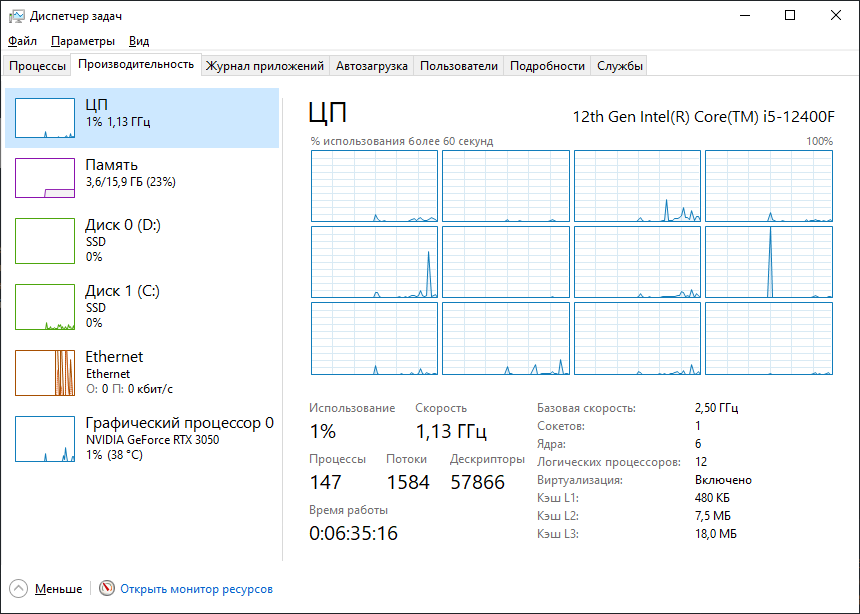Open the Открыть монитор ресурсов link
Screen dimensions: 860x614
[196, 589]
